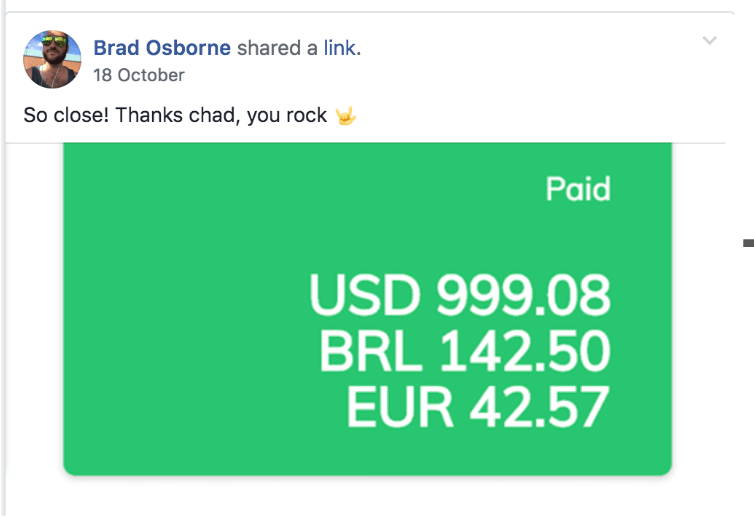The width and height of the screenshot is (754, 518).
Task: Select the USD 999.08 amount
Action: [460, 294]
